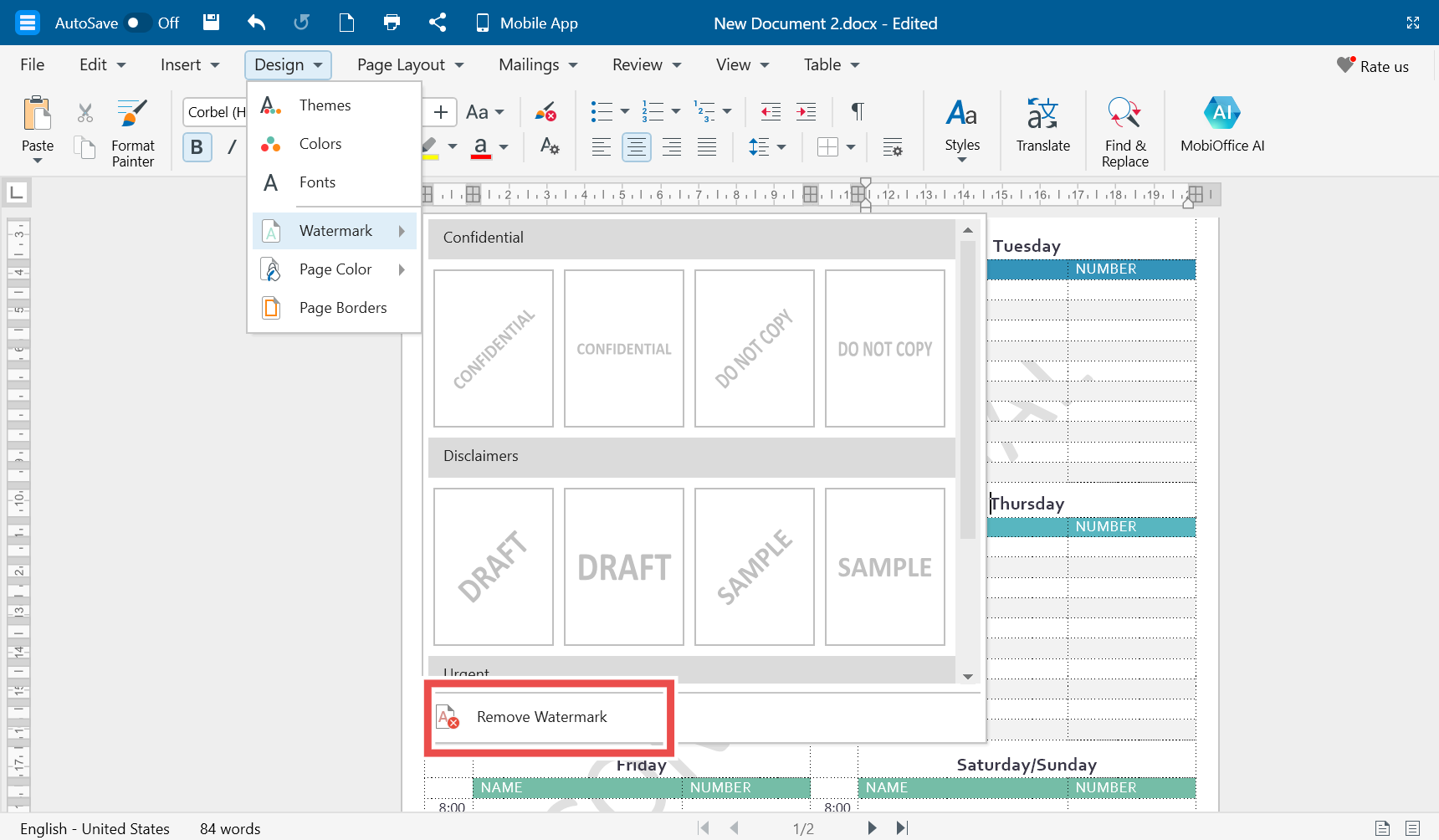
Task: Expand the Page Color submenu
Action: (x=335, y=269)
